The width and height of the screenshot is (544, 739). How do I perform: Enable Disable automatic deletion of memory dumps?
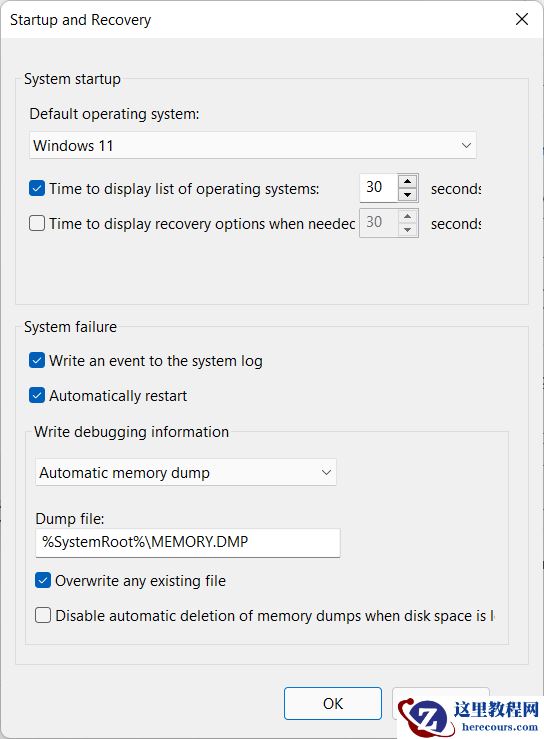point(43,615)
